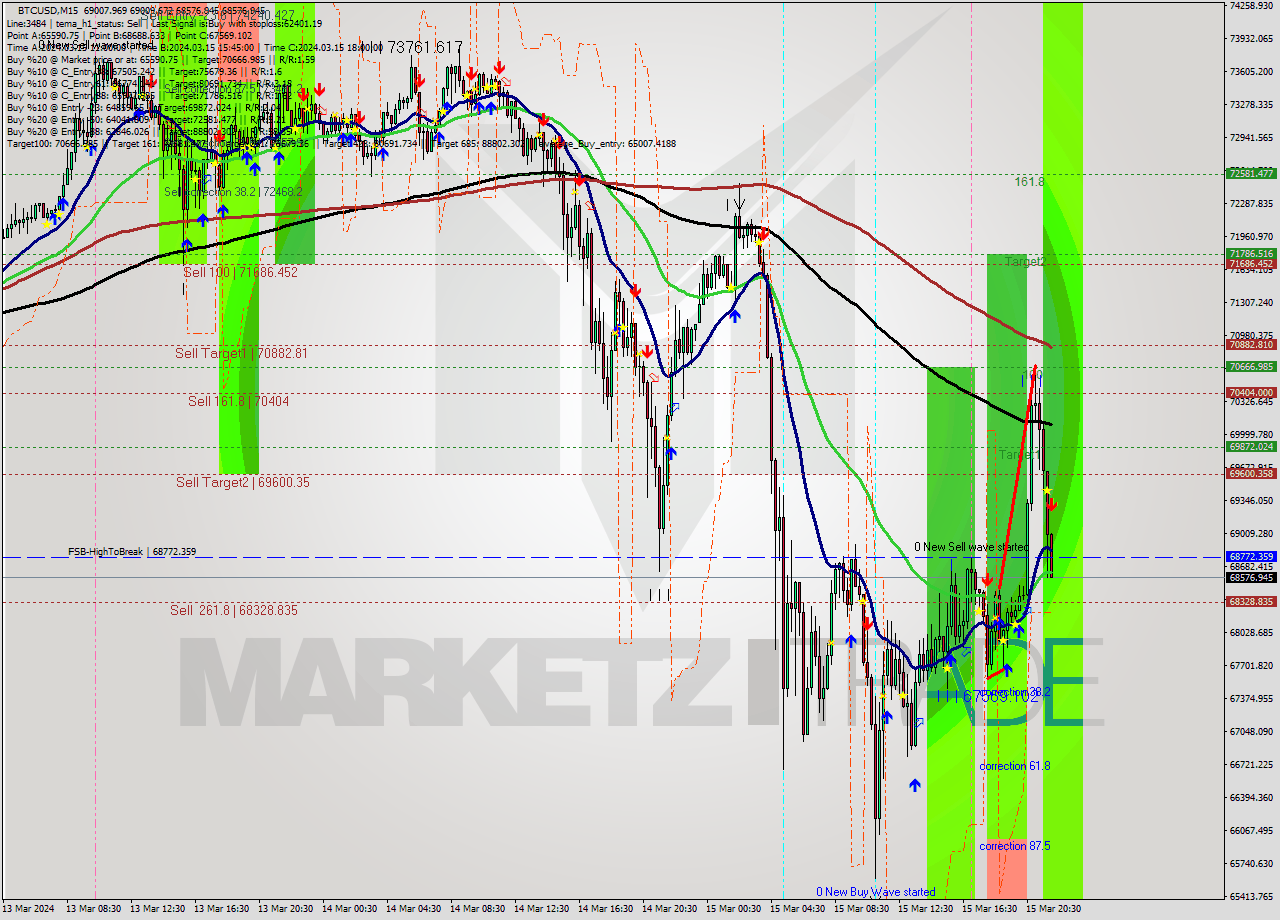1280x920 pixels.
Task: Click the 67048.090 price axis value
Action: pos(1251,731)
